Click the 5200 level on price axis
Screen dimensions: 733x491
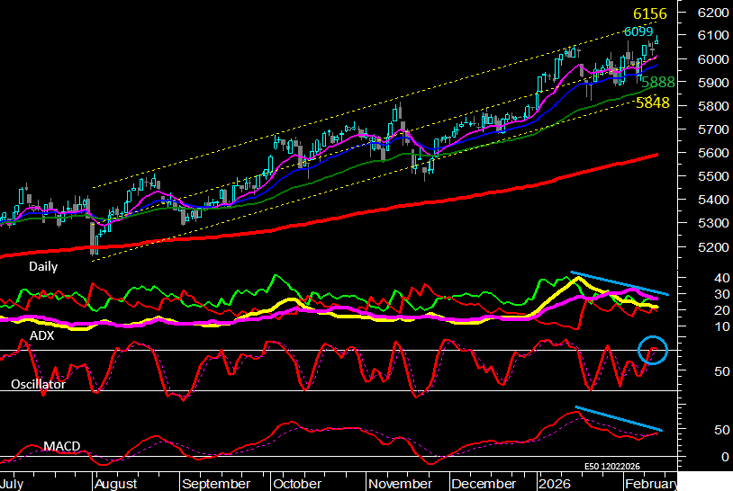click(712, 247)
